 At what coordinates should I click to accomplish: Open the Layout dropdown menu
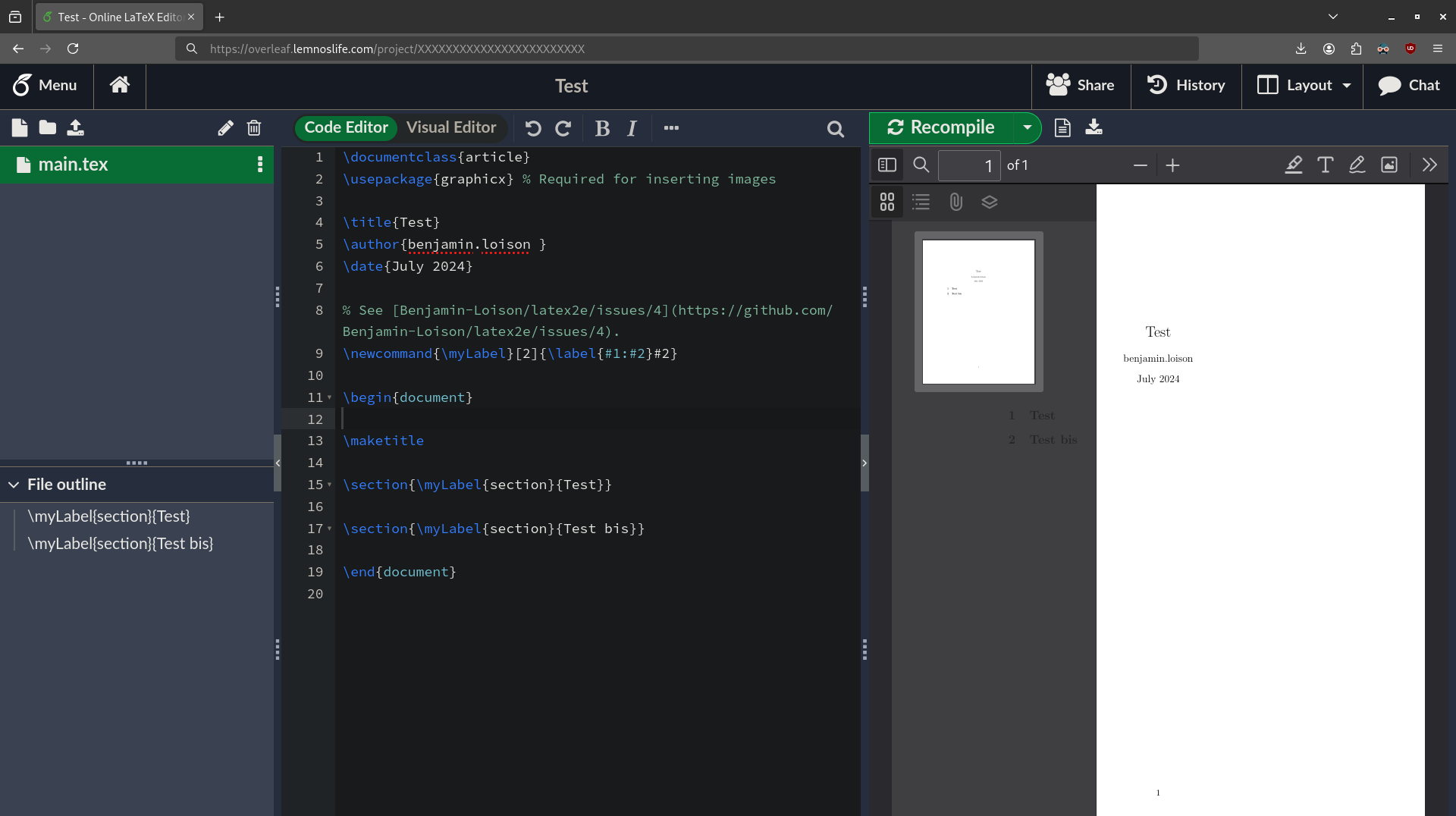pos(1303,86)
